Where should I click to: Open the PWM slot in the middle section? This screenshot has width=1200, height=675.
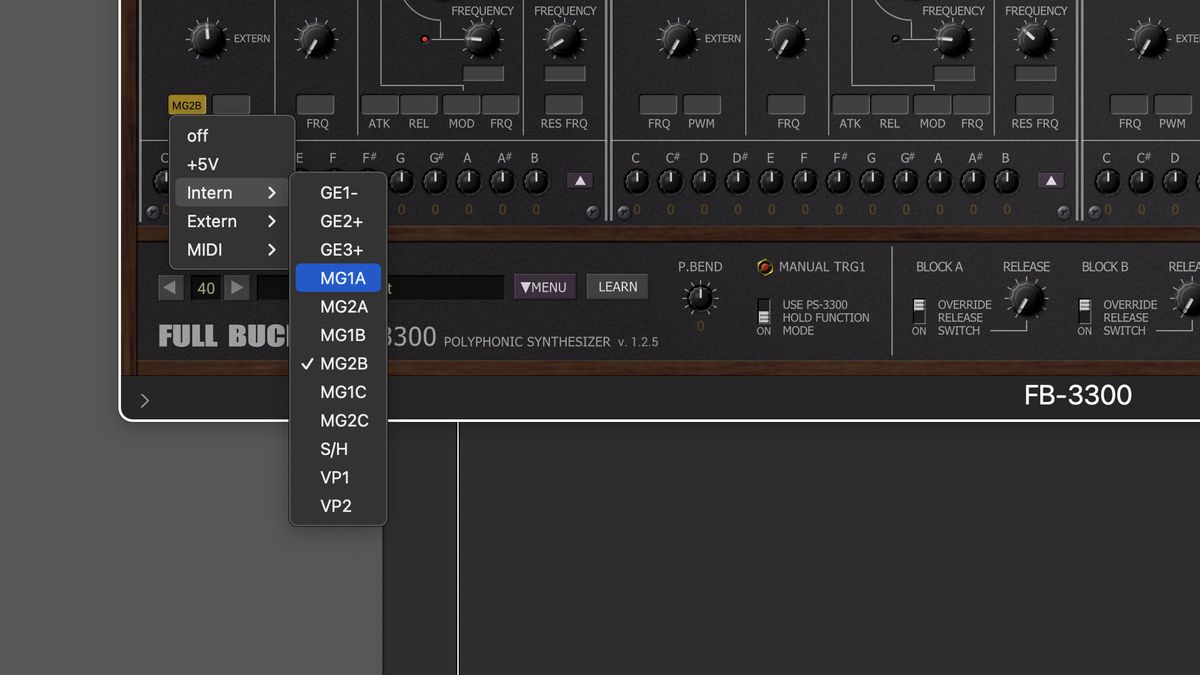[x=702, y=105]
